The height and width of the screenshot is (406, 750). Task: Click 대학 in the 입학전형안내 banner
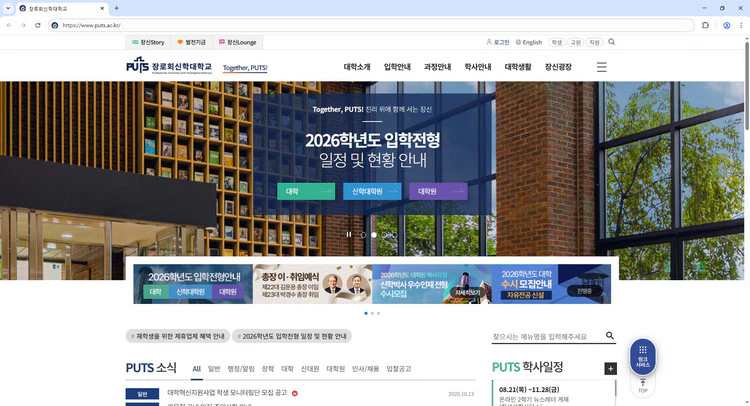pos(155,292)
